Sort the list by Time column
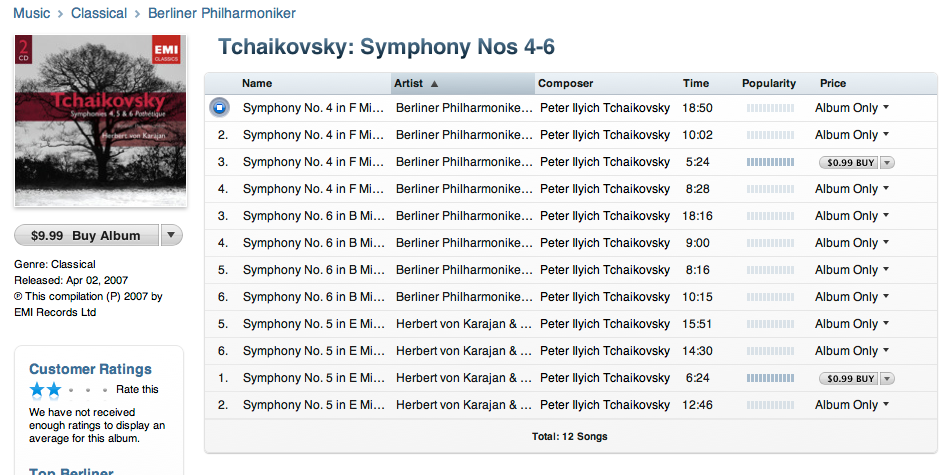The width and height of the screenshot is (950, 475). coord(696,84)
